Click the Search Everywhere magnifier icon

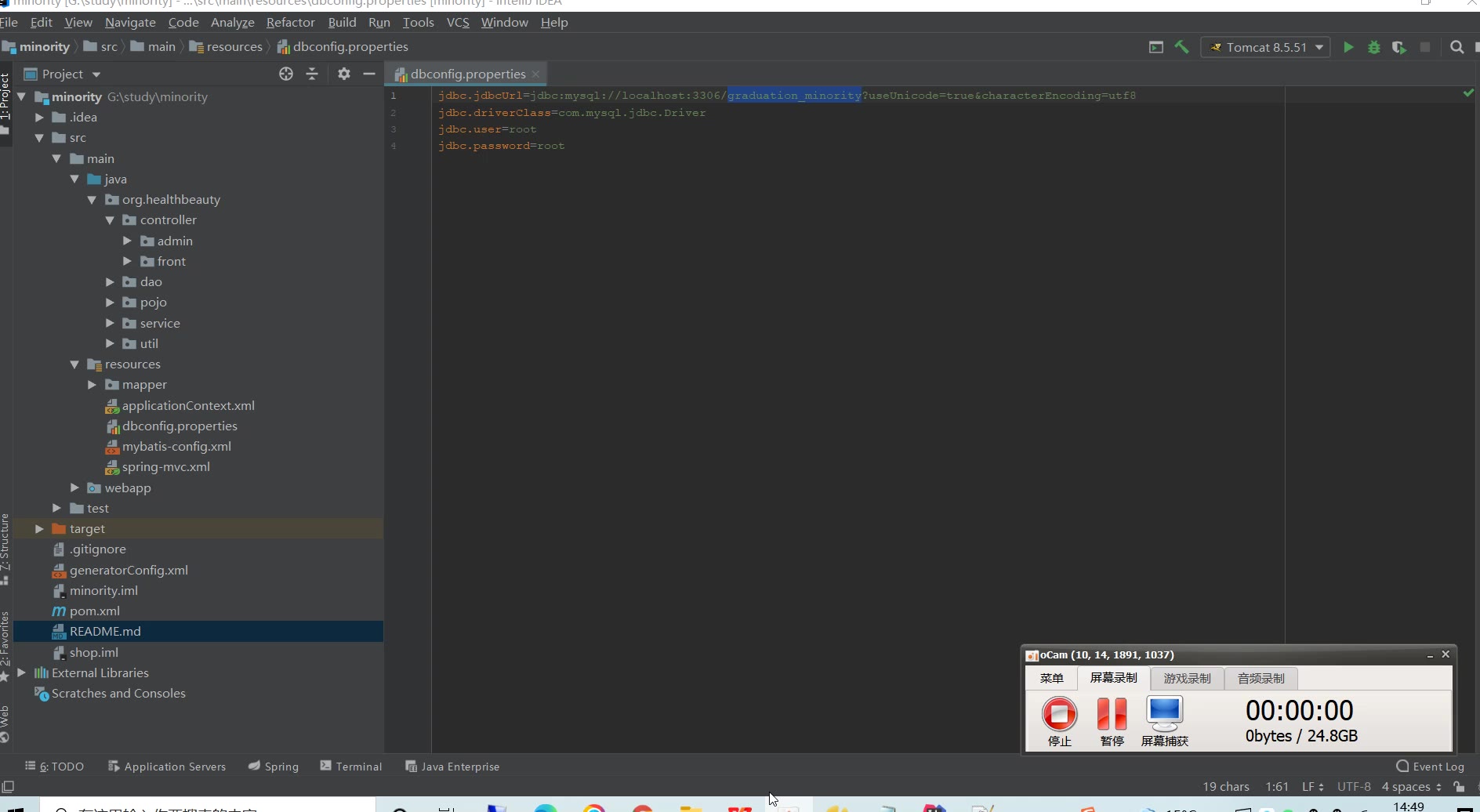pos(1456,47)
